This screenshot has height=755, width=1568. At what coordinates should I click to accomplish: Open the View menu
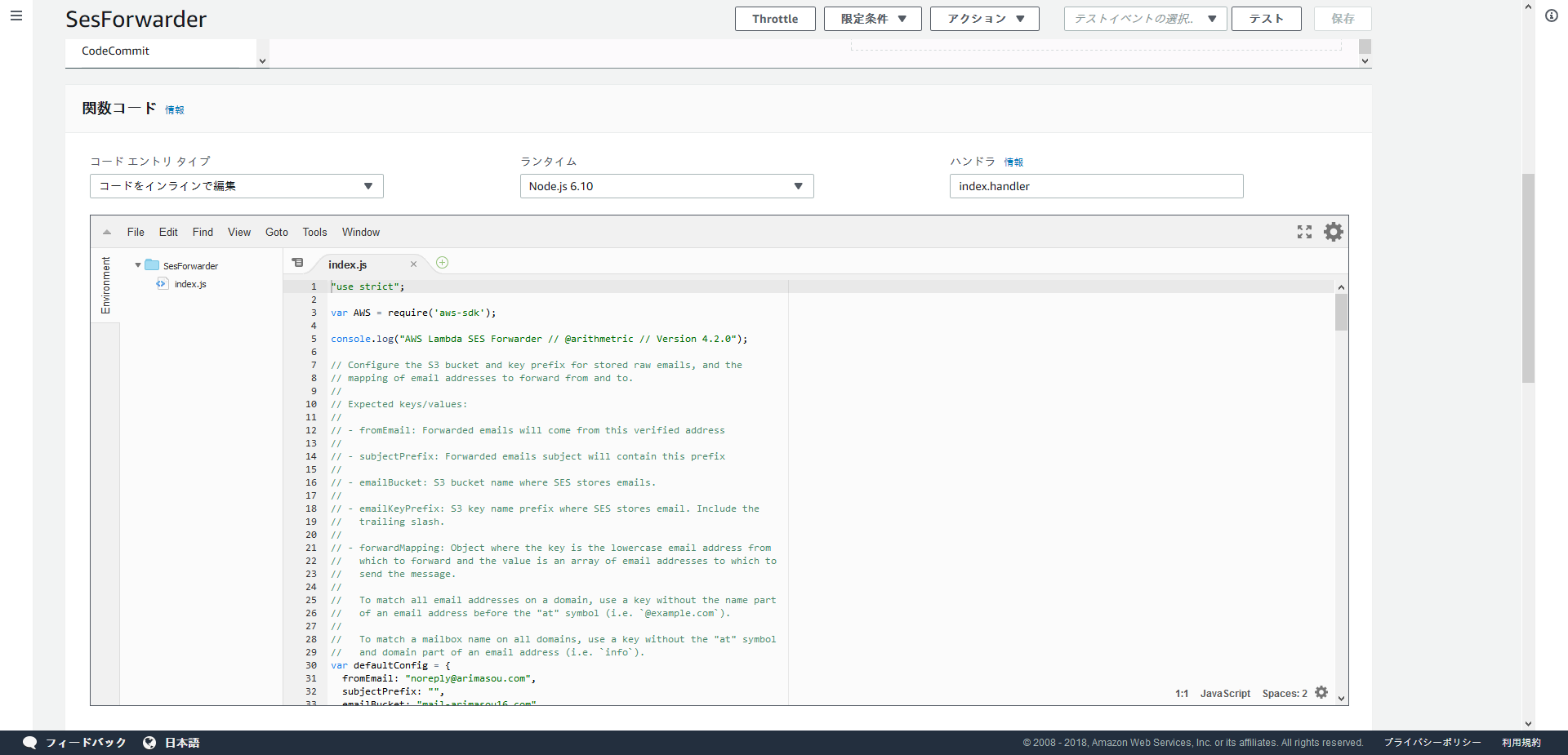coord(239,233)
